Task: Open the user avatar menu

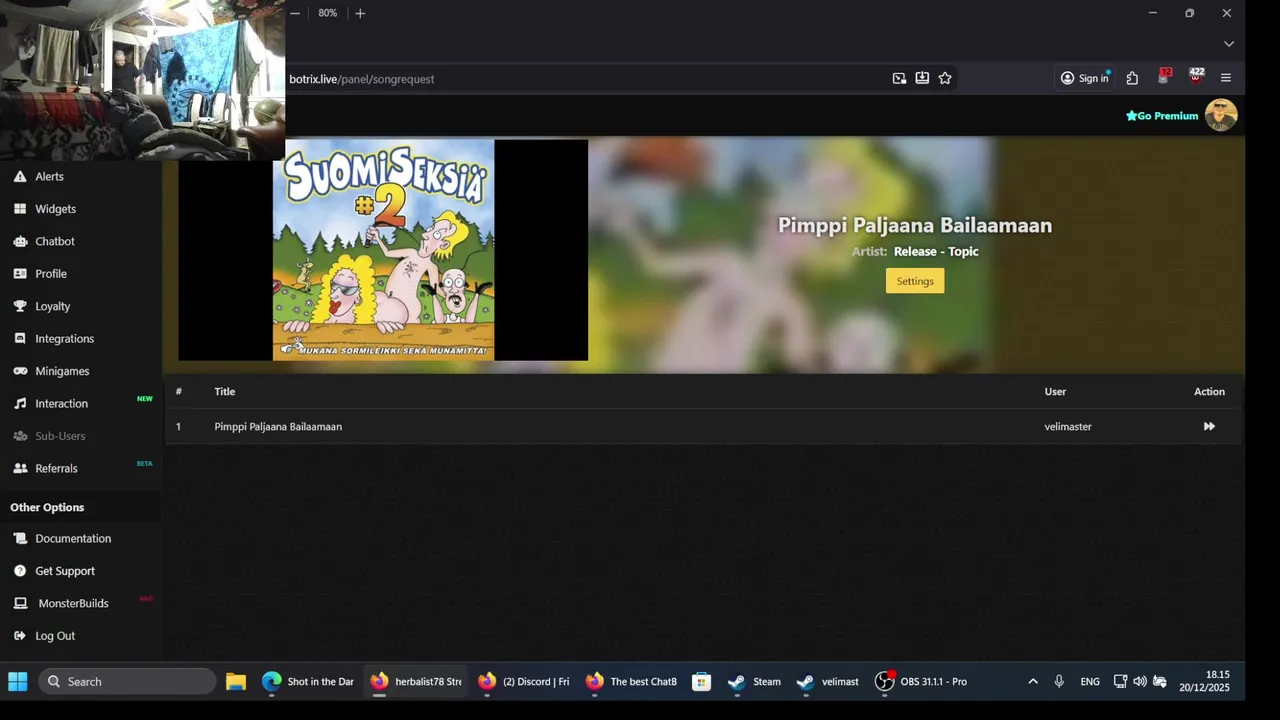Action: (1221, 115)
